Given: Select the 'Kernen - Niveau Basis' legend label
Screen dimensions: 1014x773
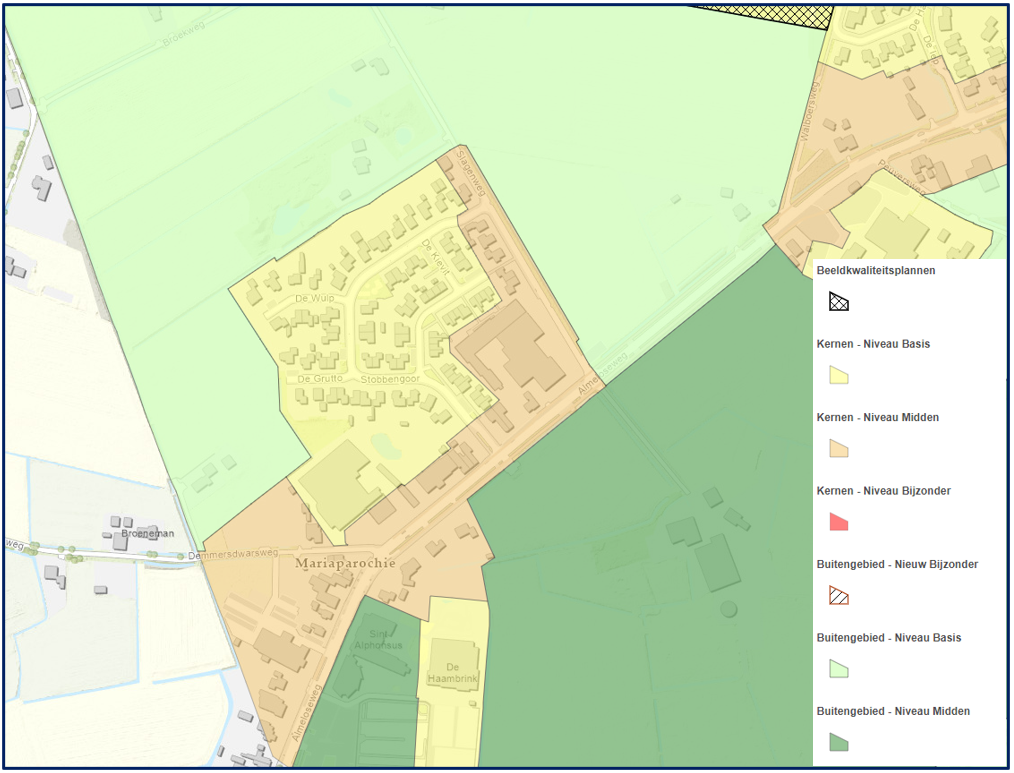Looking at the screenshot, I should [x=873, y=344].
